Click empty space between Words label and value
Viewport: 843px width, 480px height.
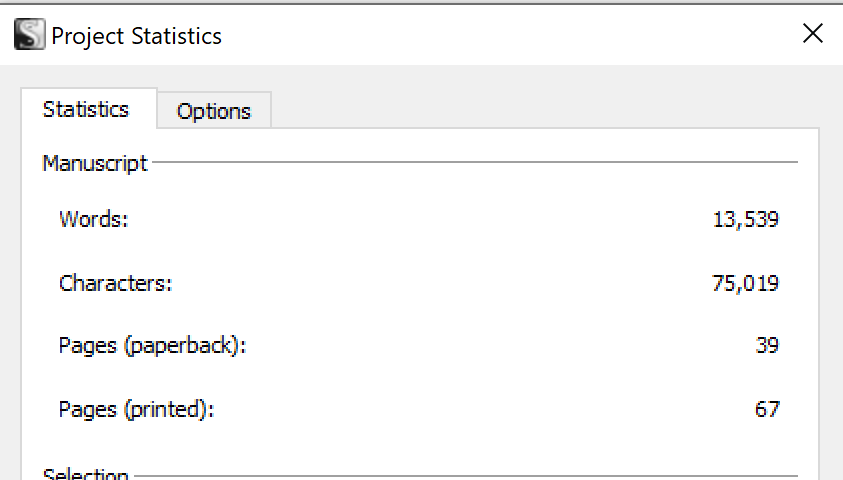419,219
